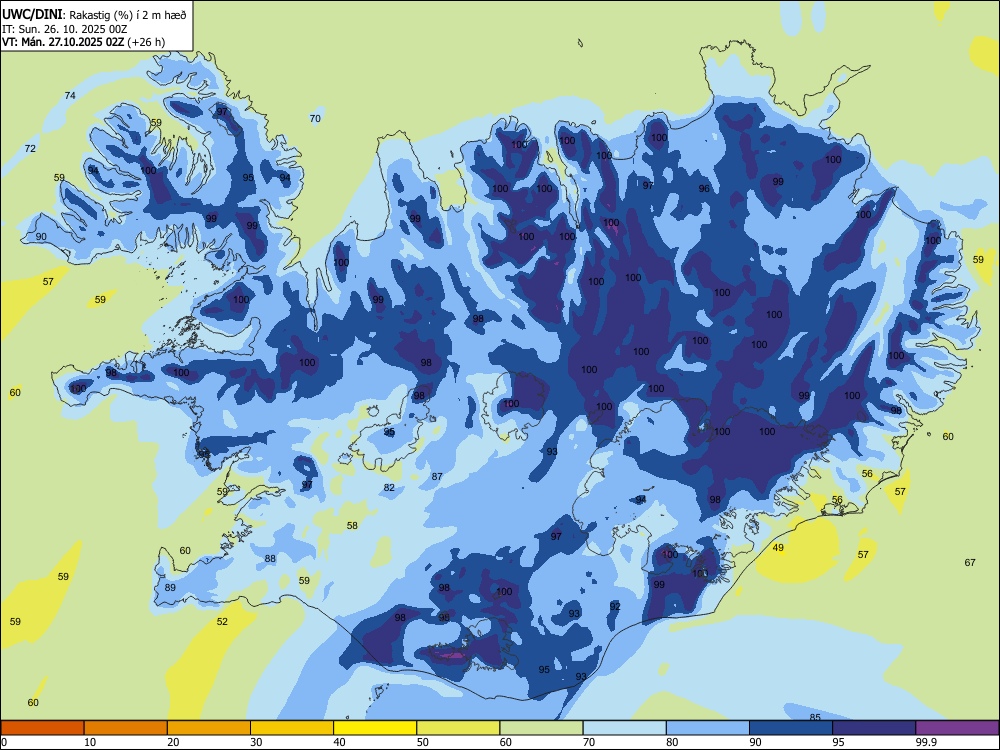Click the humidity value '58' on the map

click(x=352, y=526)
